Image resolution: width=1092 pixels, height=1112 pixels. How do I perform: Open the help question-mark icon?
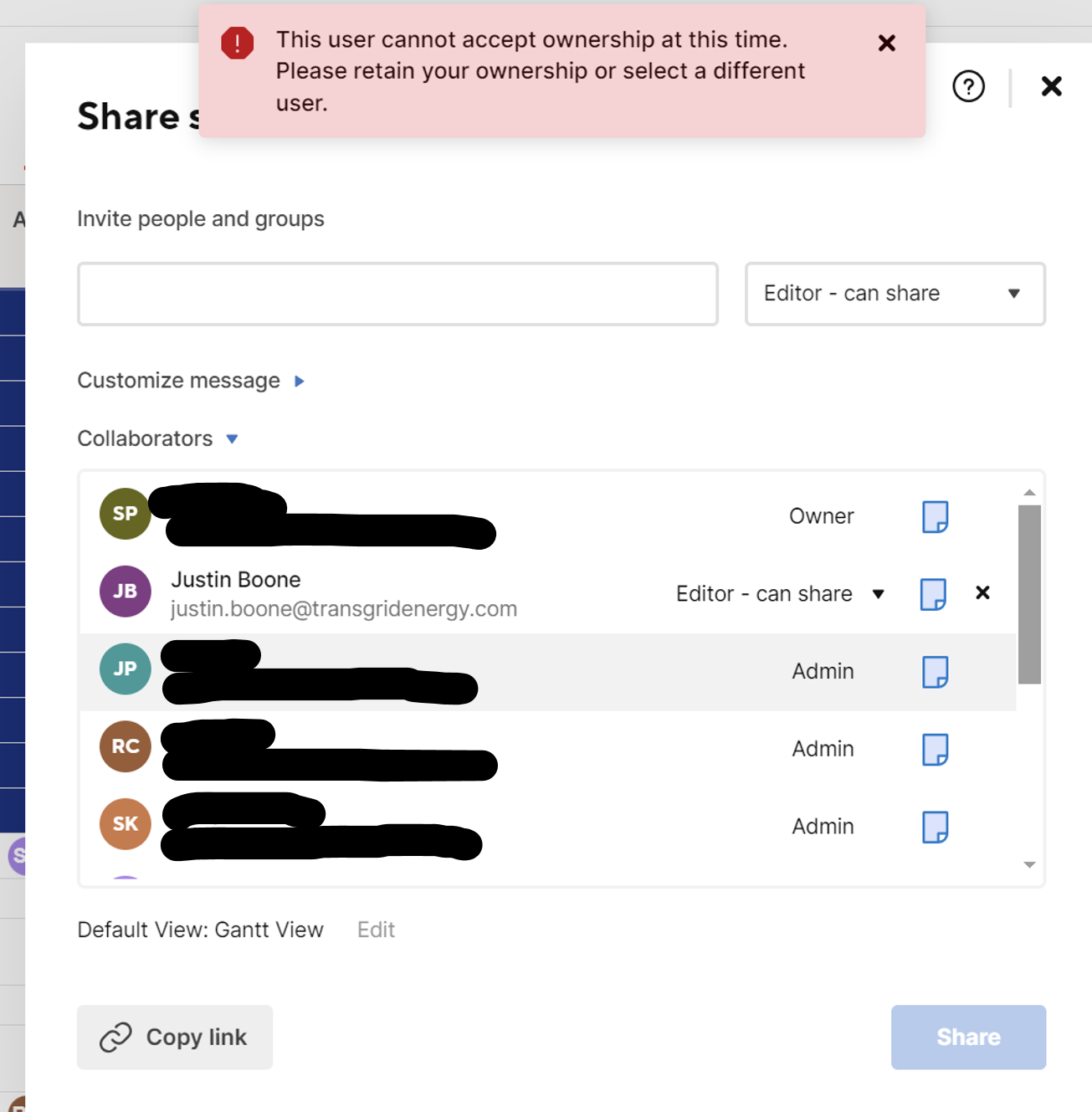[x=968, y=86]
